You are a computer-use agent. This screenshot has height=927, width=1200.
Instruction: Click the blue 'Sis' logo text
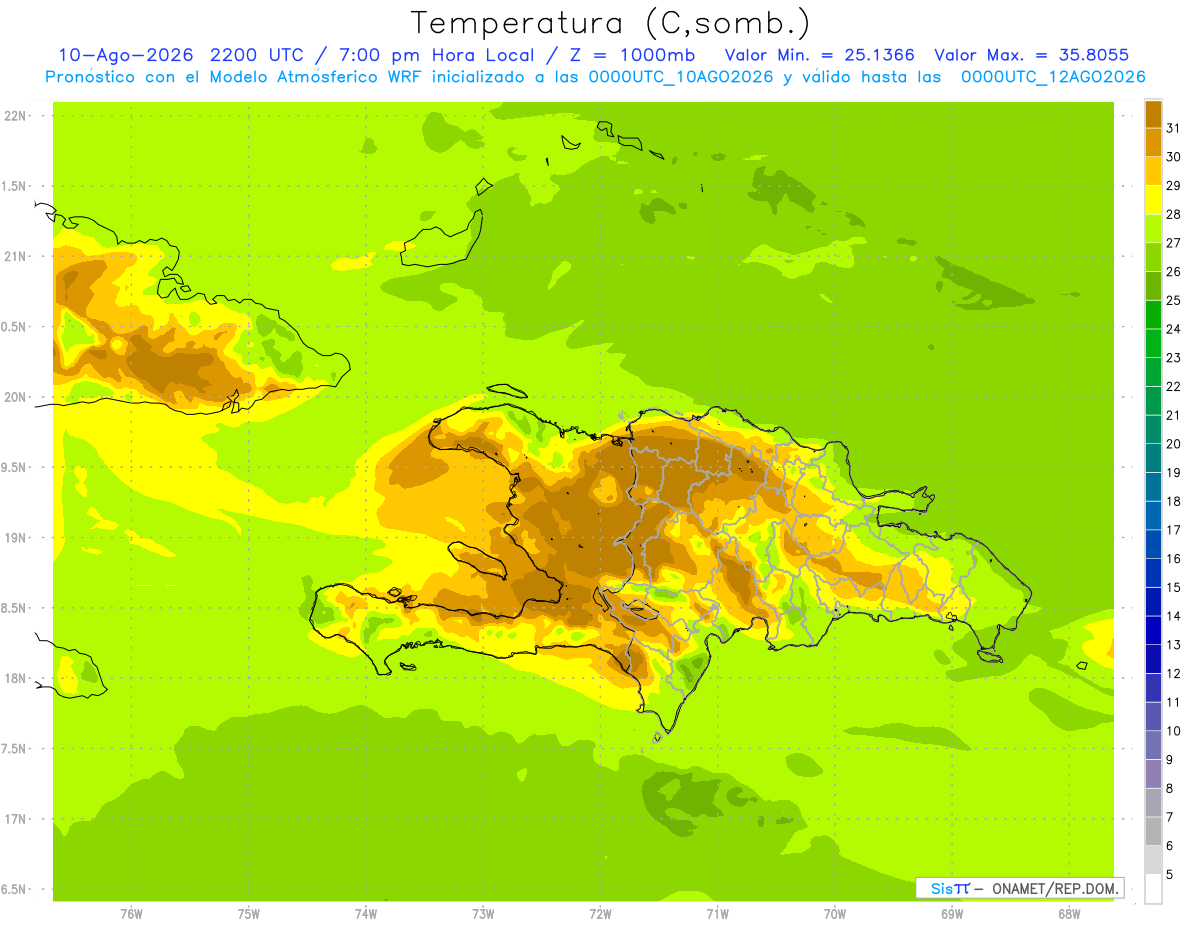click(941, 888)
